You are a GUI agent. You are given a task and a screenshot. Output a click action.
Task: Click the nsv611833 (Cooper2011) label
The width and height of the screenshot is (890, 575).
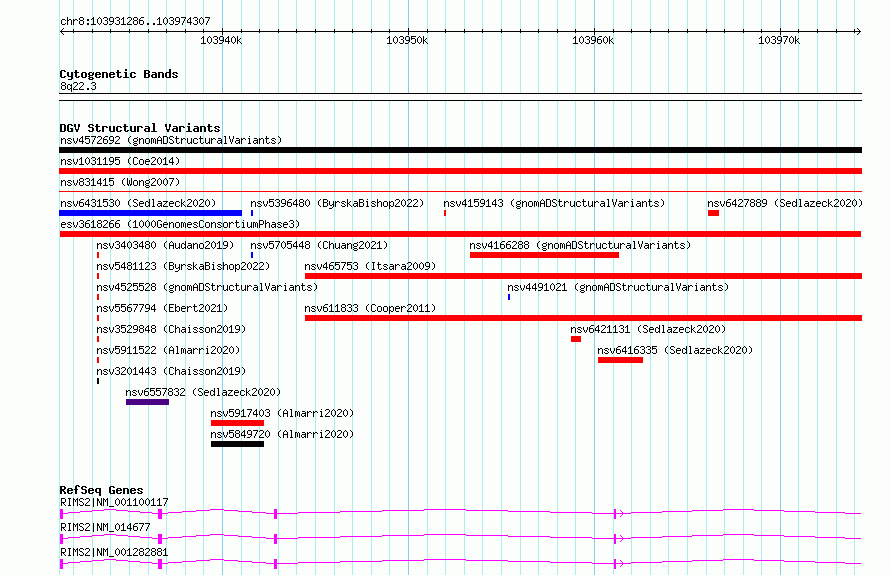[x=370, y=308]
